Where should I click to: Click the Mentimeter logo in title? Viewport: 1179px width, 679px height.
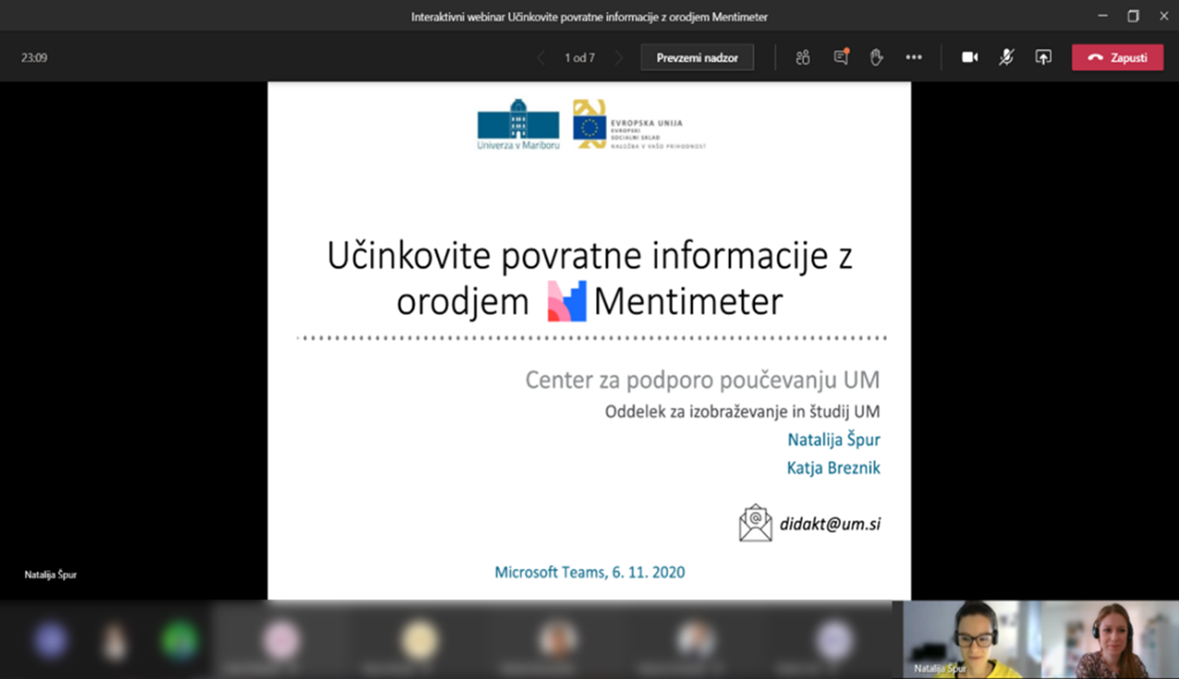pos(567,302)
